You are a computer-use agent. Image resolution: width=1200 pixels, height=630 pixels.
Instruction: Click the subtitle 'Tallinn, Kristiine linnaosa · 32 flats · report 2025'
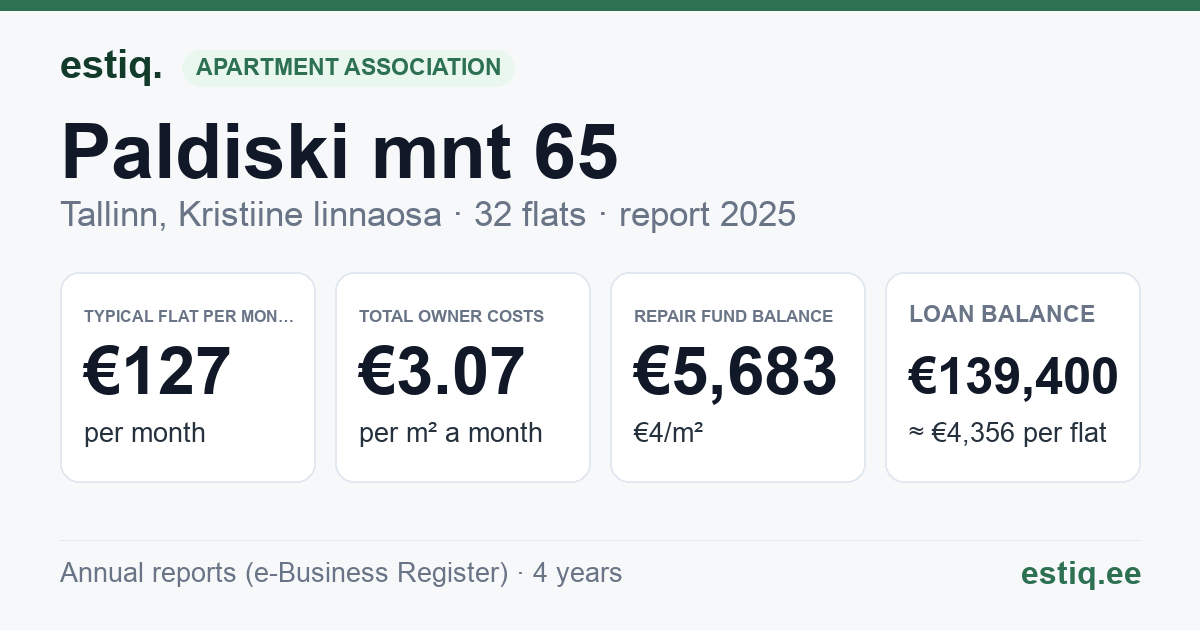(x=428, y=214)
